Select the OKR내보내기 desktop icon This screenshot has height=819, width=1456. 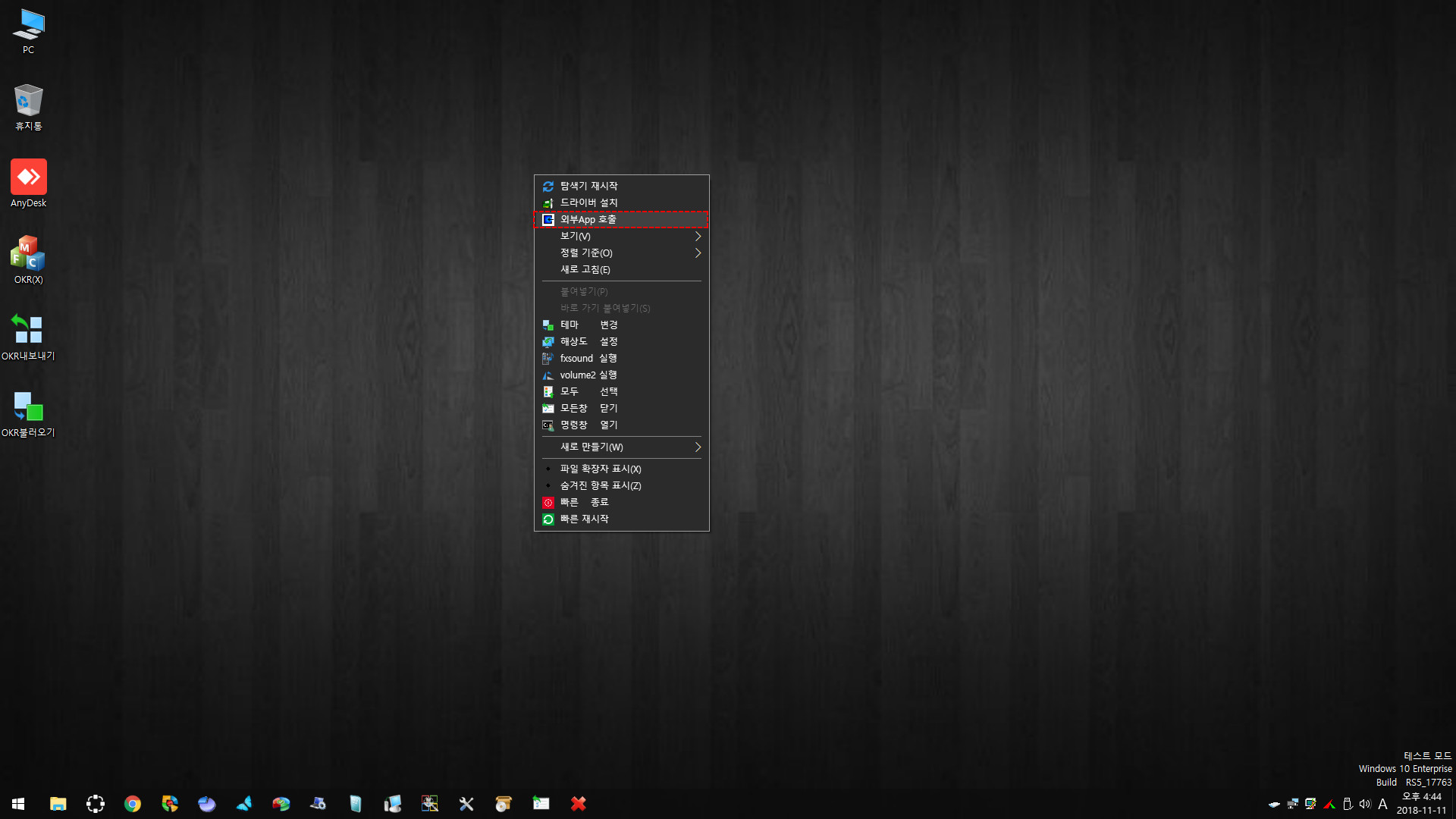28,337
